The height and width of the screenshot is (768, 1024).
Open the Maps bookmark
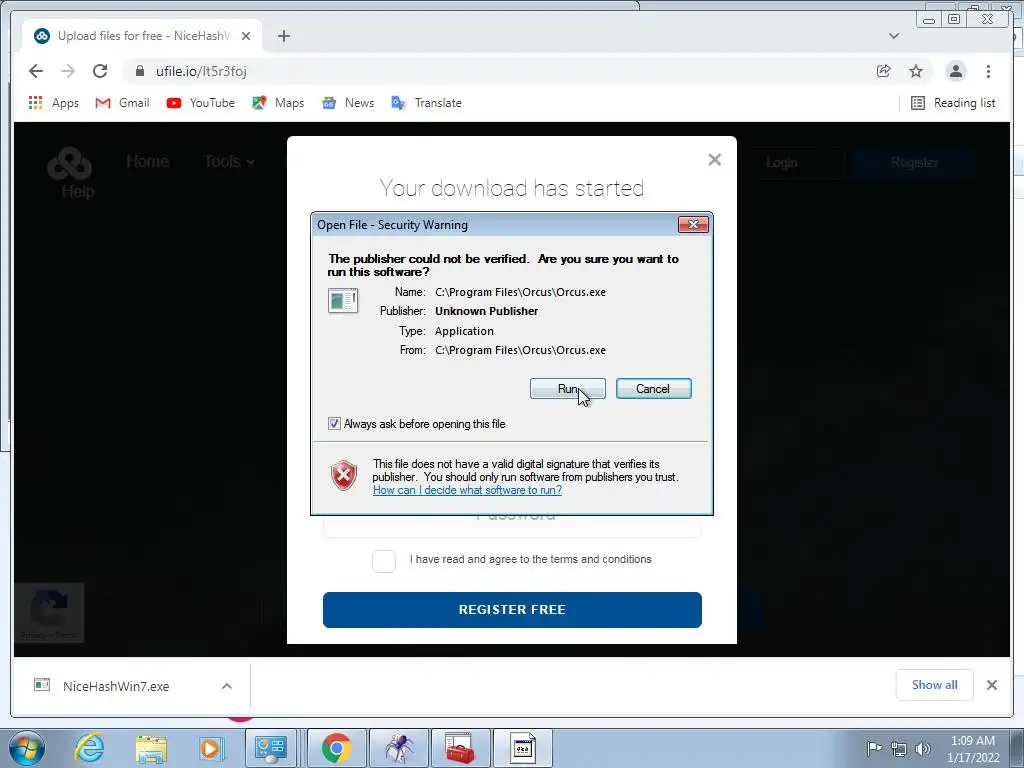coord(278,103)
